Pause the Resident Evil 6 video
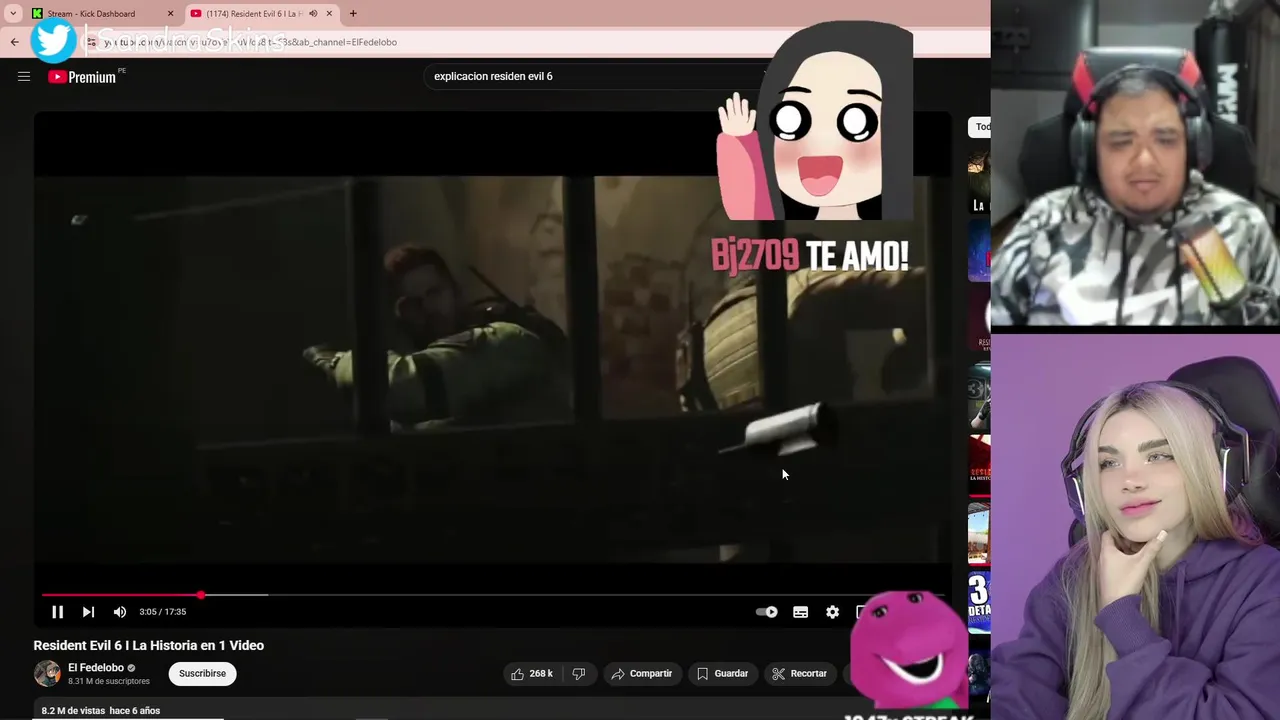 click(57, 612)
